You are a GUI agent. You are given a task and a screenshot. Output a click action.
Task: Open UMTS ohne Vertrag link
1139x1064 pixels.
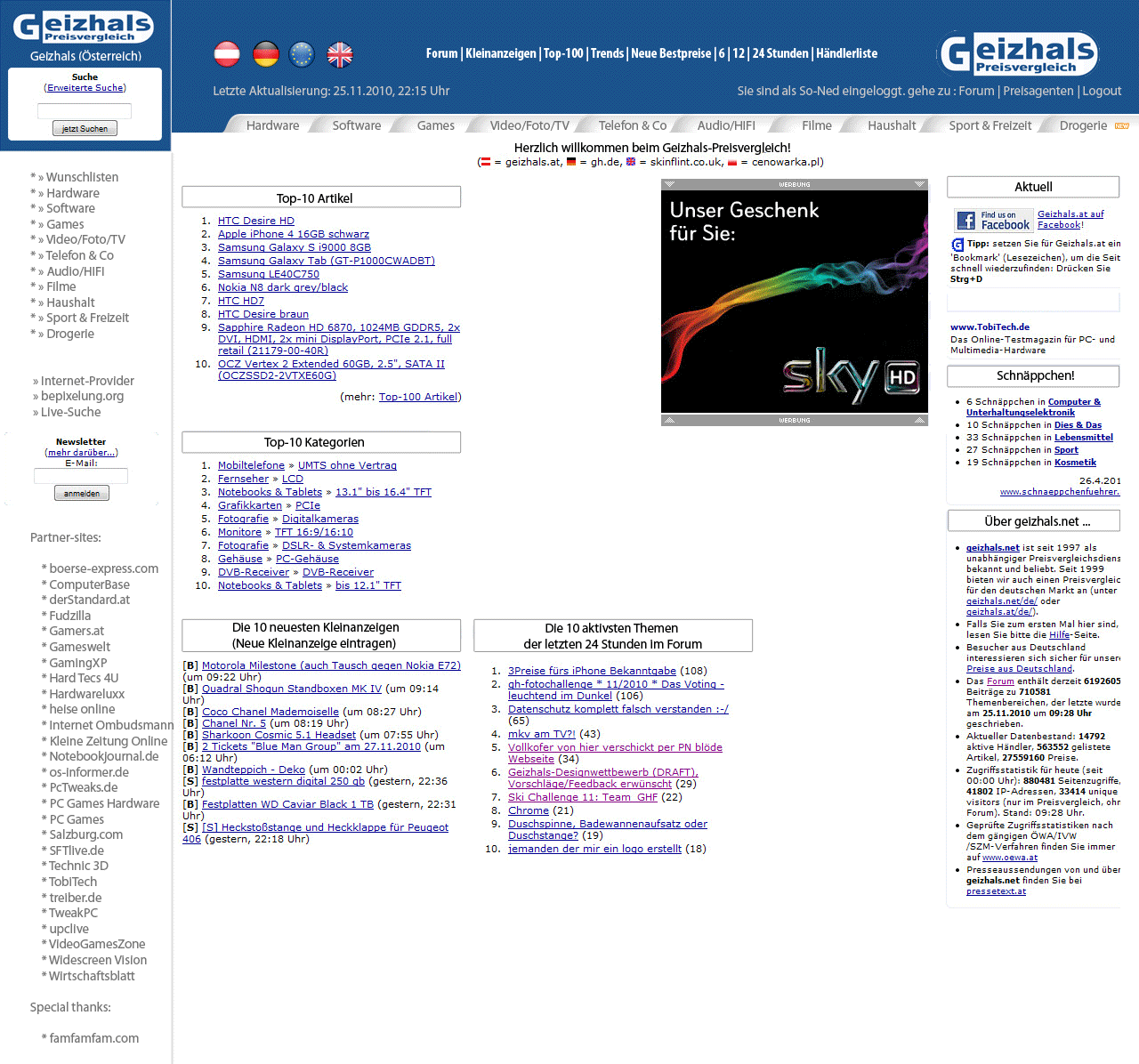pos(347,465)
